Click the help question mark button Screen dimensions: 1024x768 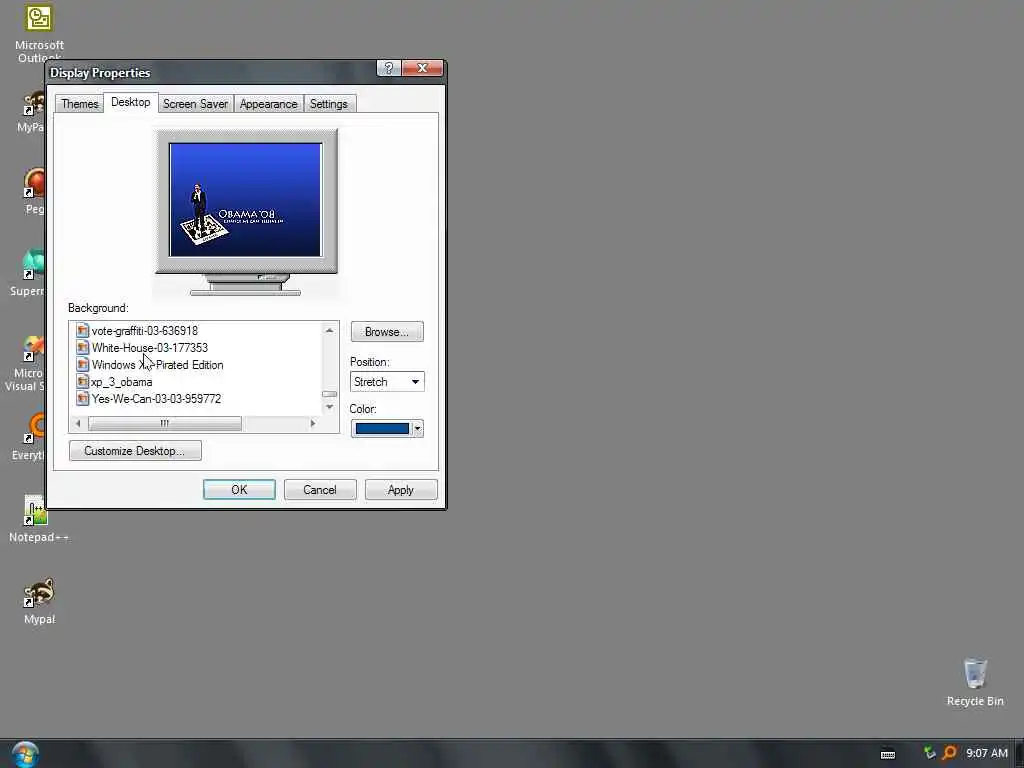pos(389,68)
